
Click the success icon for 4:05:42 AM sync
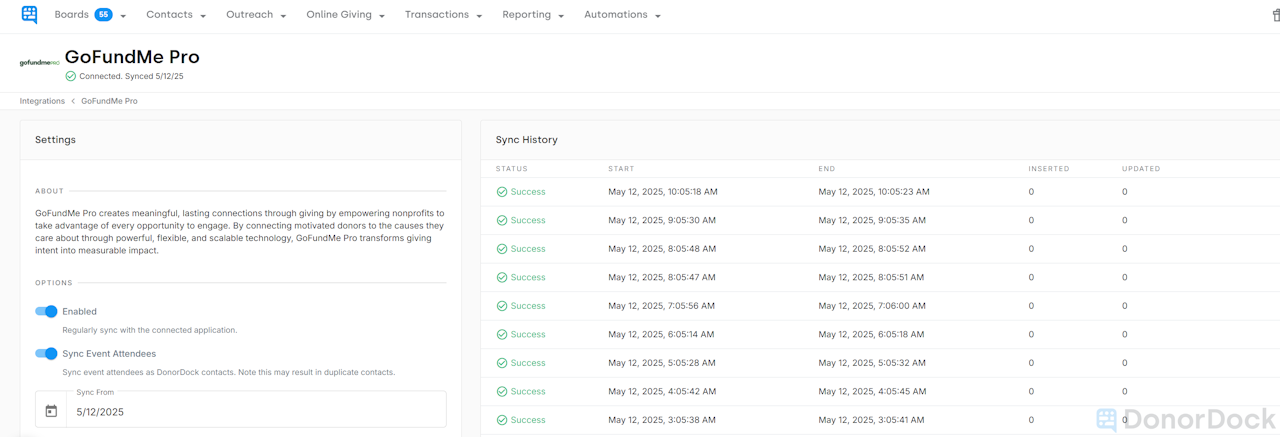click(x=502, y=391)
